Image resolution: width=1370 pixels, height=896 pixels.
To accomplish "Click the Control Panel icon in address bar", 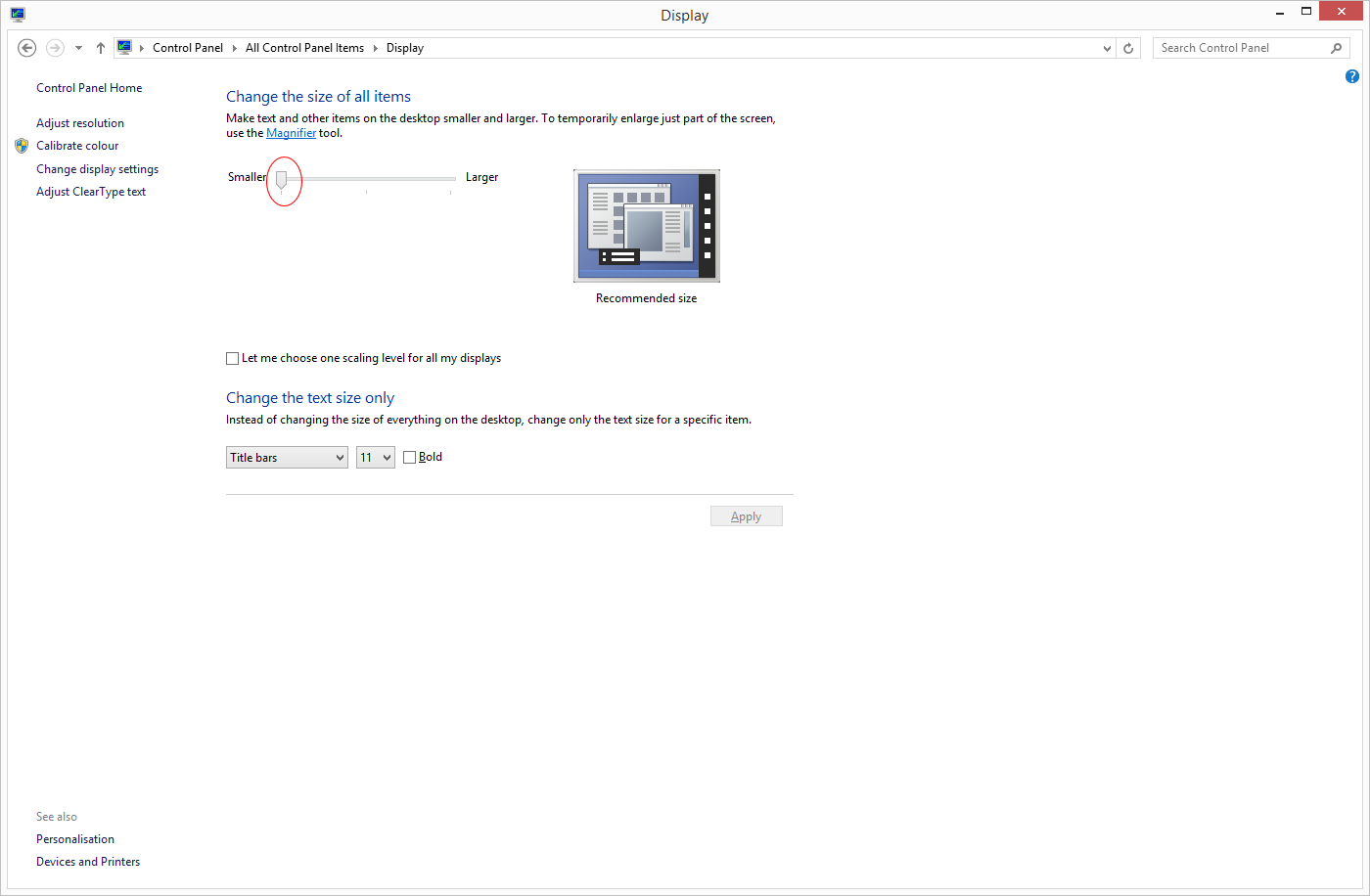I will click(x=124, y=47).
